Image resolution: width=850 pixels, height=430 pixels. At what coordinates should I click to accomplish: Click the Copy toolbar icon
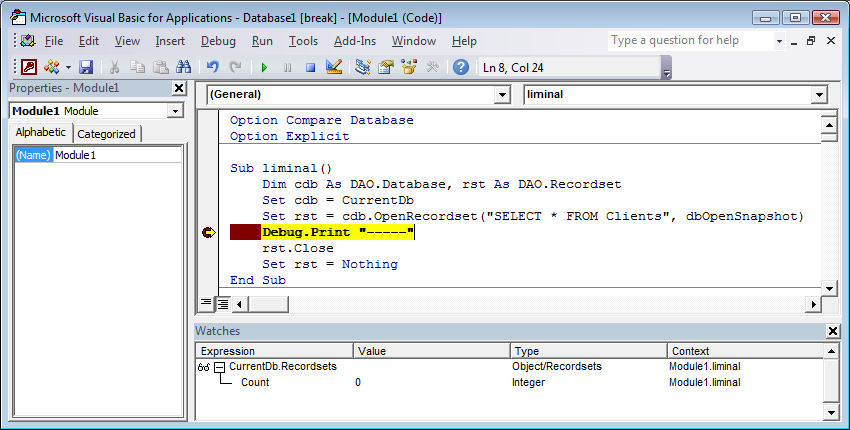[x=137, y=67]
